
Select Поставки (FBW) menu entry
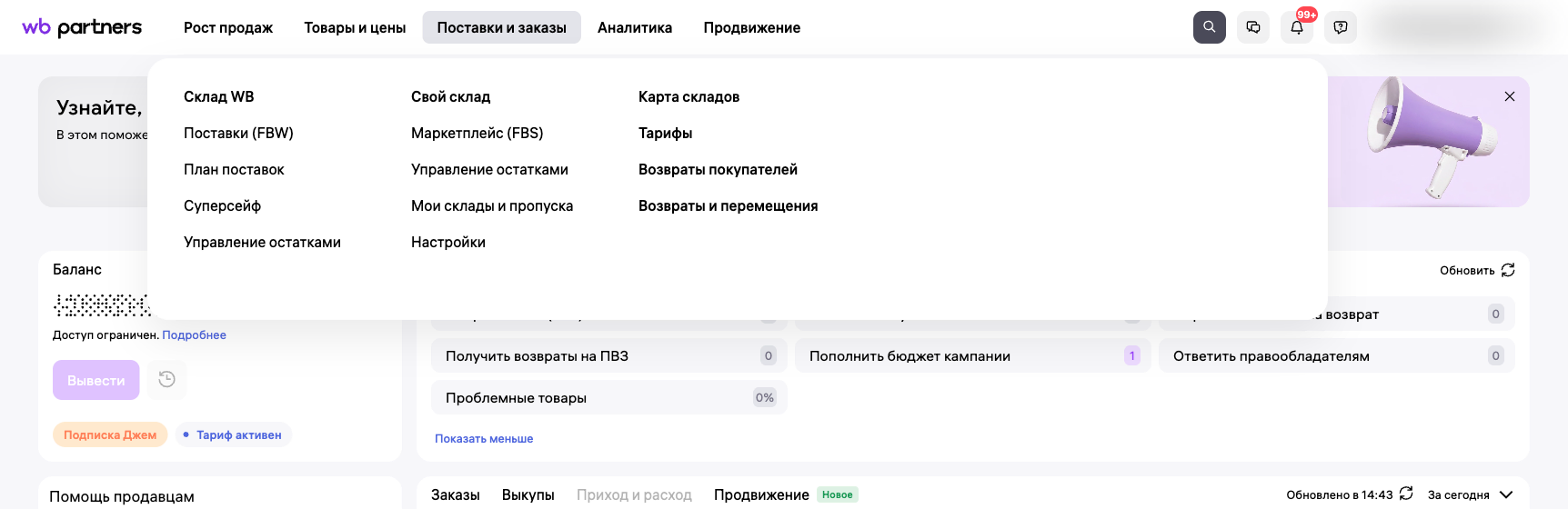click(238, 133)
